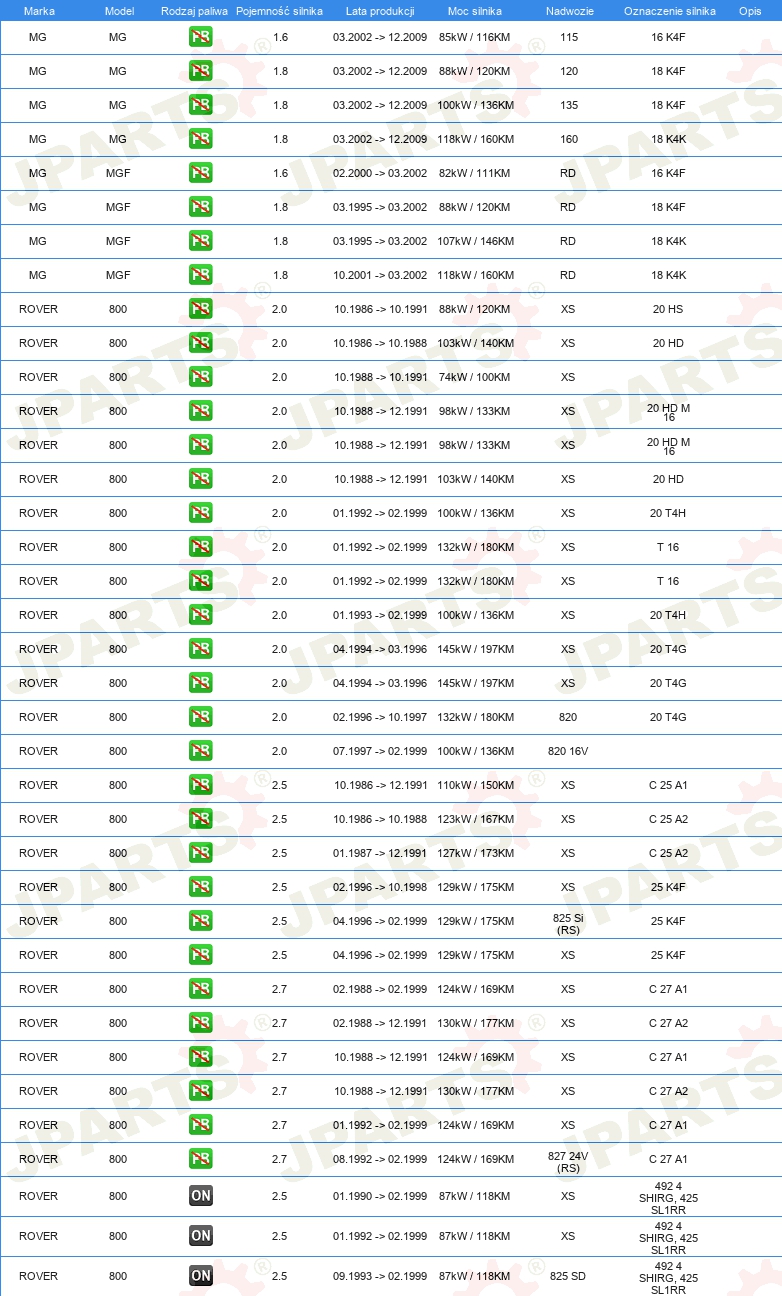Click the Nadwozie column header
782x1296 pixels.
pos(568,11)
